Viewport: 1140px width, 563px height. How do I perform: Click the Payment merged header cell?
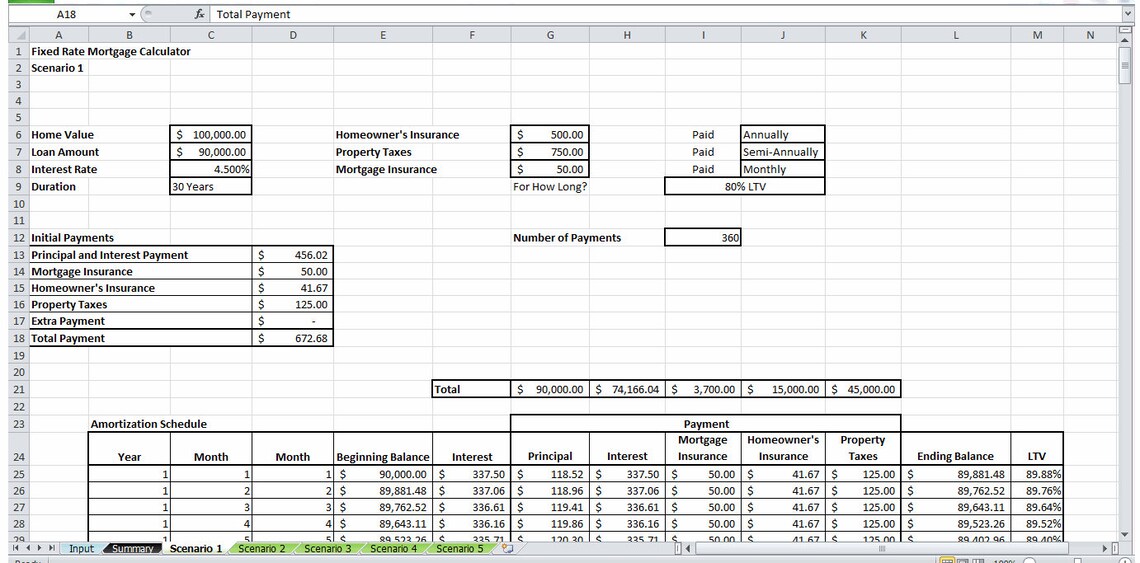[x=706, y=423]
